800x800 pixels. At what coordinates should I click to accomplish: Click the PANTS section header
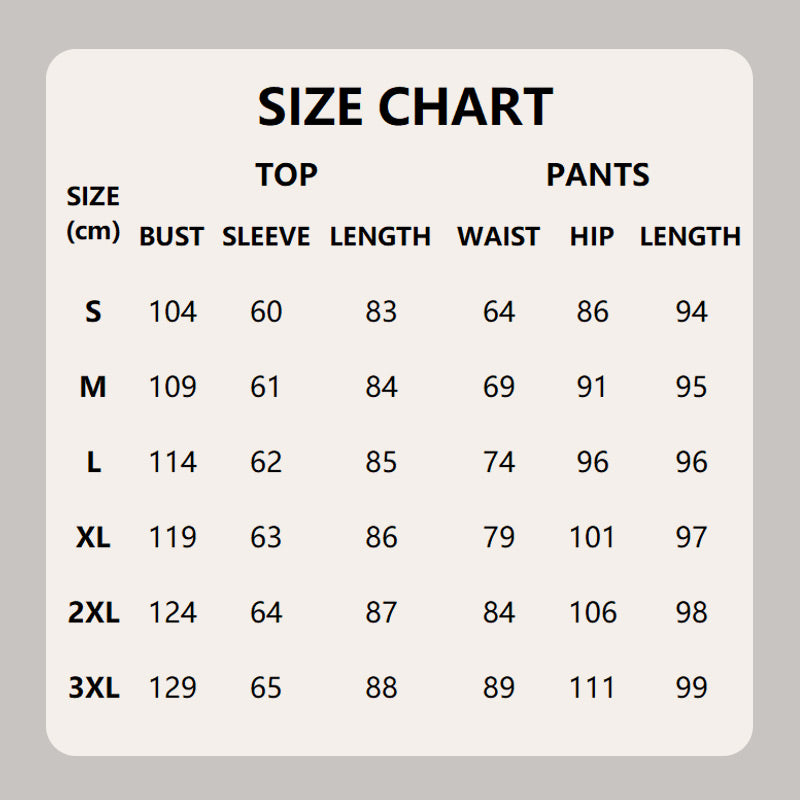(x=597, y=175)
